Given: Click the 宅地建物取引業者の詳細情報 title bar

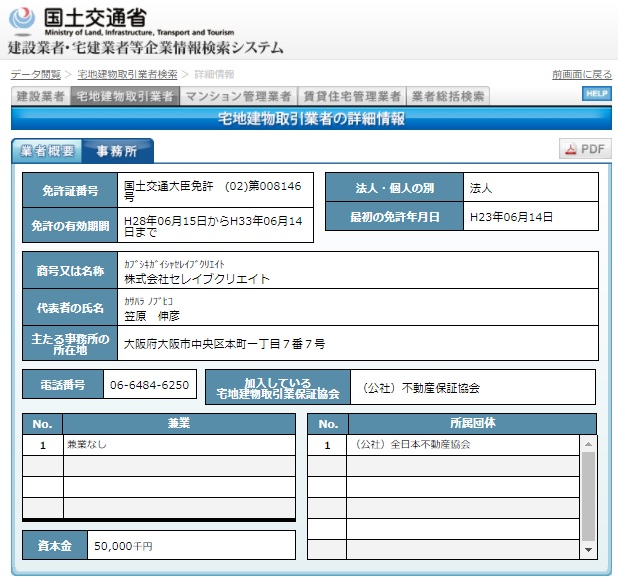Looking at the screenshot, I should [x=311, y=118].
